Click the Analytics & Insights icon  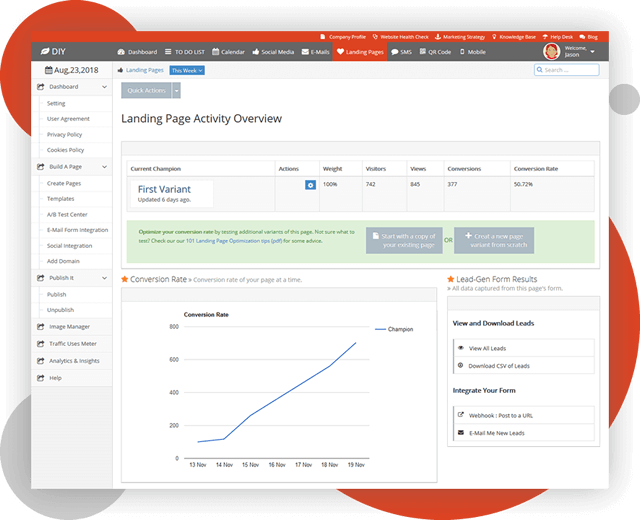coord(40,361)
